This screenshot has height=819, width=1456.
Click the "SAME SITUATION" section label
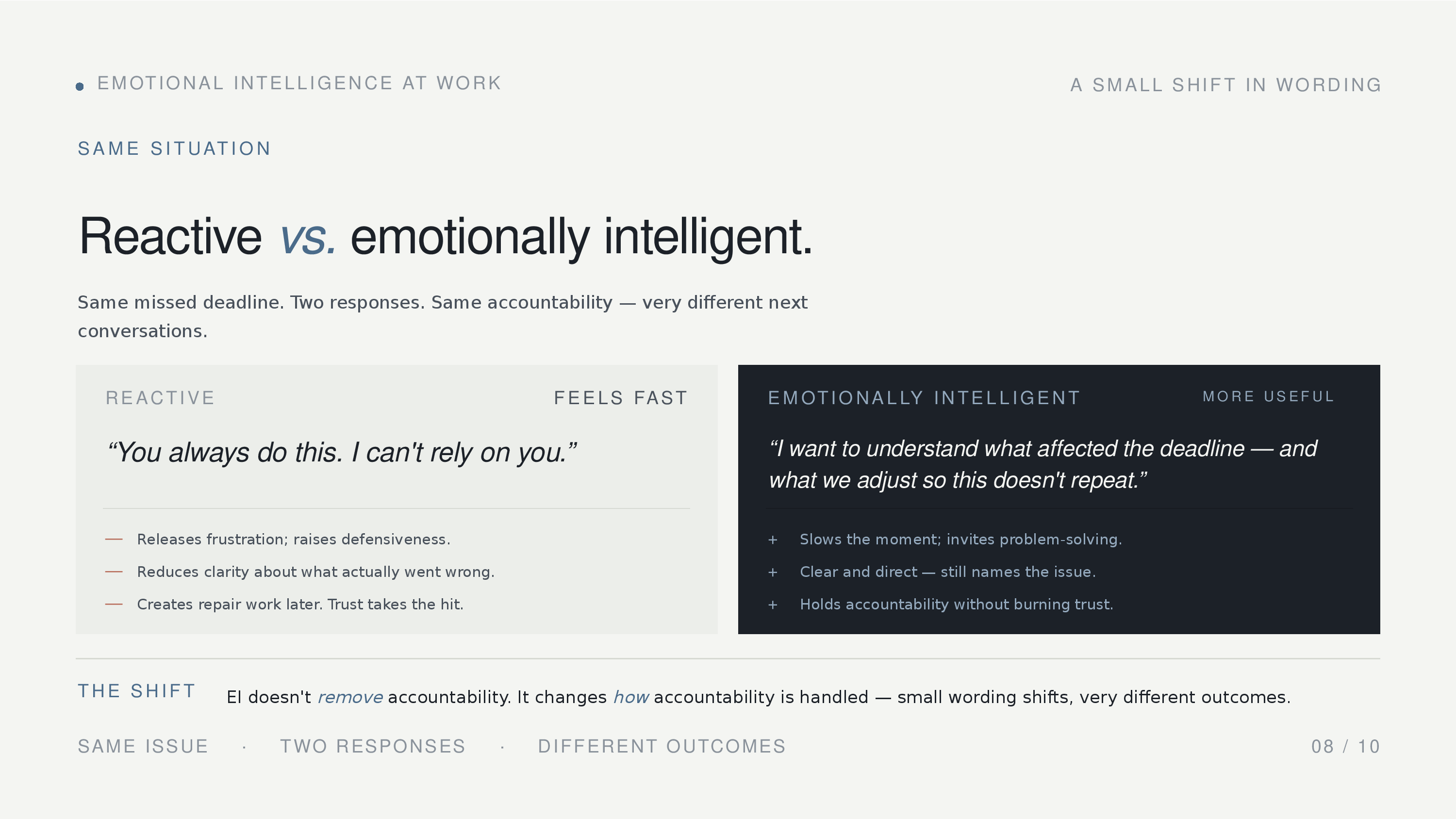tap(174, 148)
